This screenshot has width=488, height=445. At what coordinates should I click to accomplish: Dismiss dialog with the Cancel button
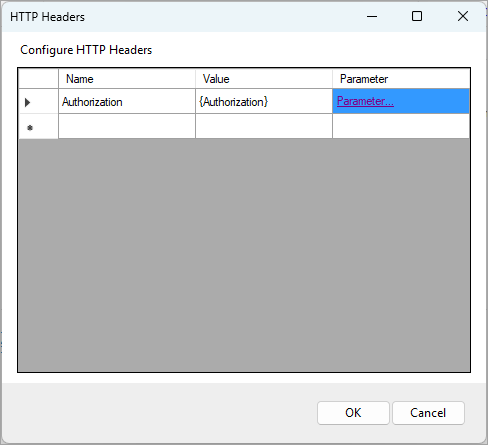click(x=428, y=413)
